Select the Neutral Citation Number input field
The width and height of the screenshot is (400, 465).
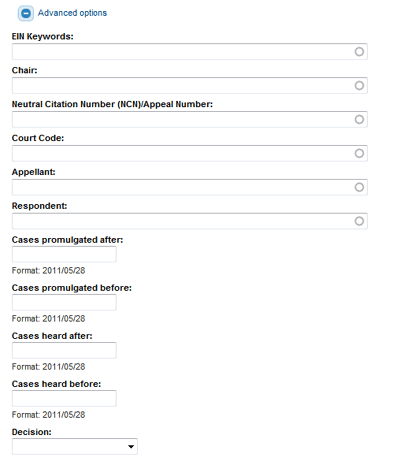click(x=190, y=119)
